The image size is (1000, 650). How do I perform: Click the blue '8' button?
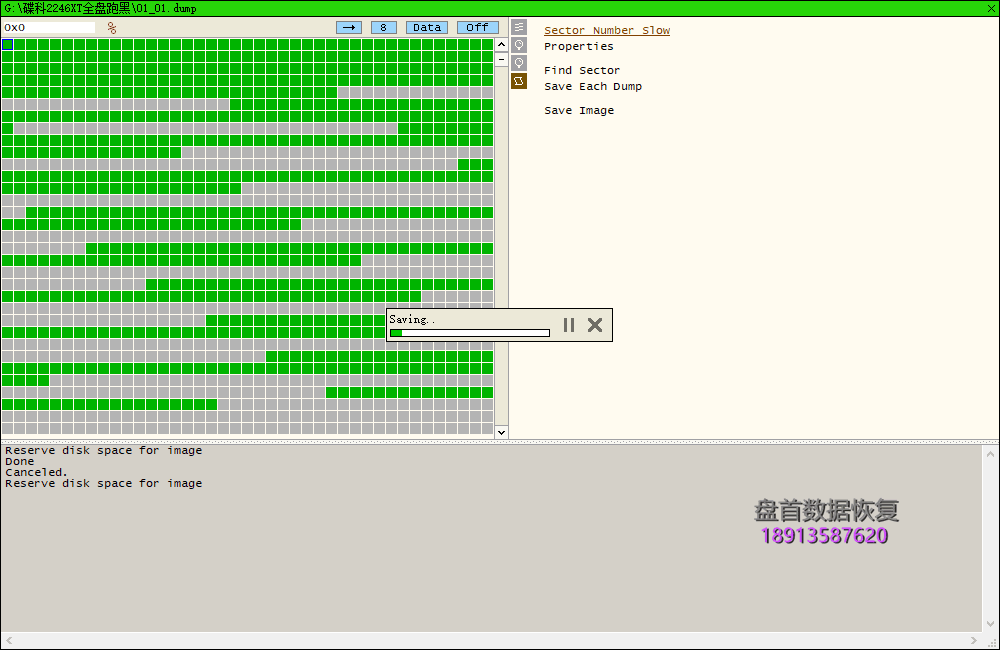coord(383,27)
